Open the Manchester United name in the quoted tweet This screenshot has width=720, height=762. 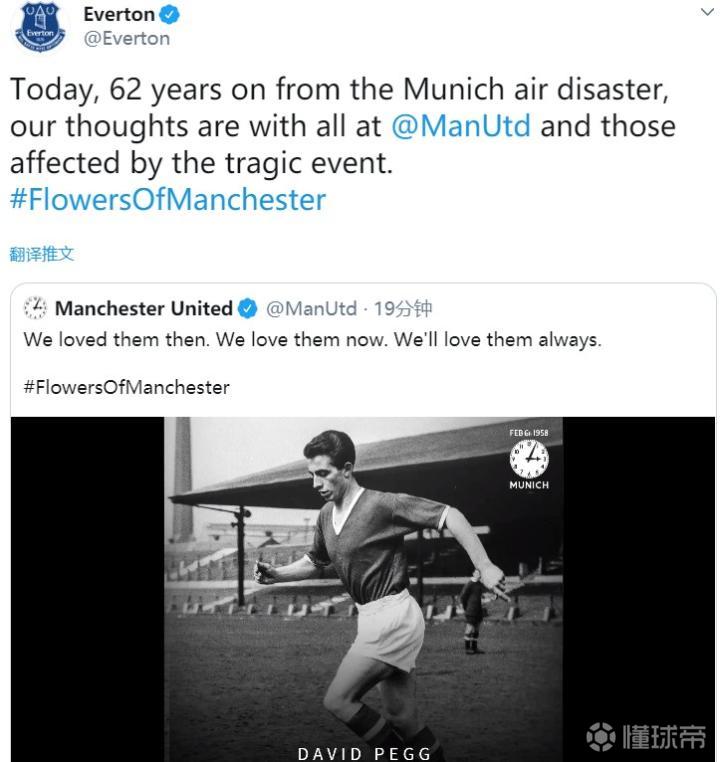click(143, 309)
